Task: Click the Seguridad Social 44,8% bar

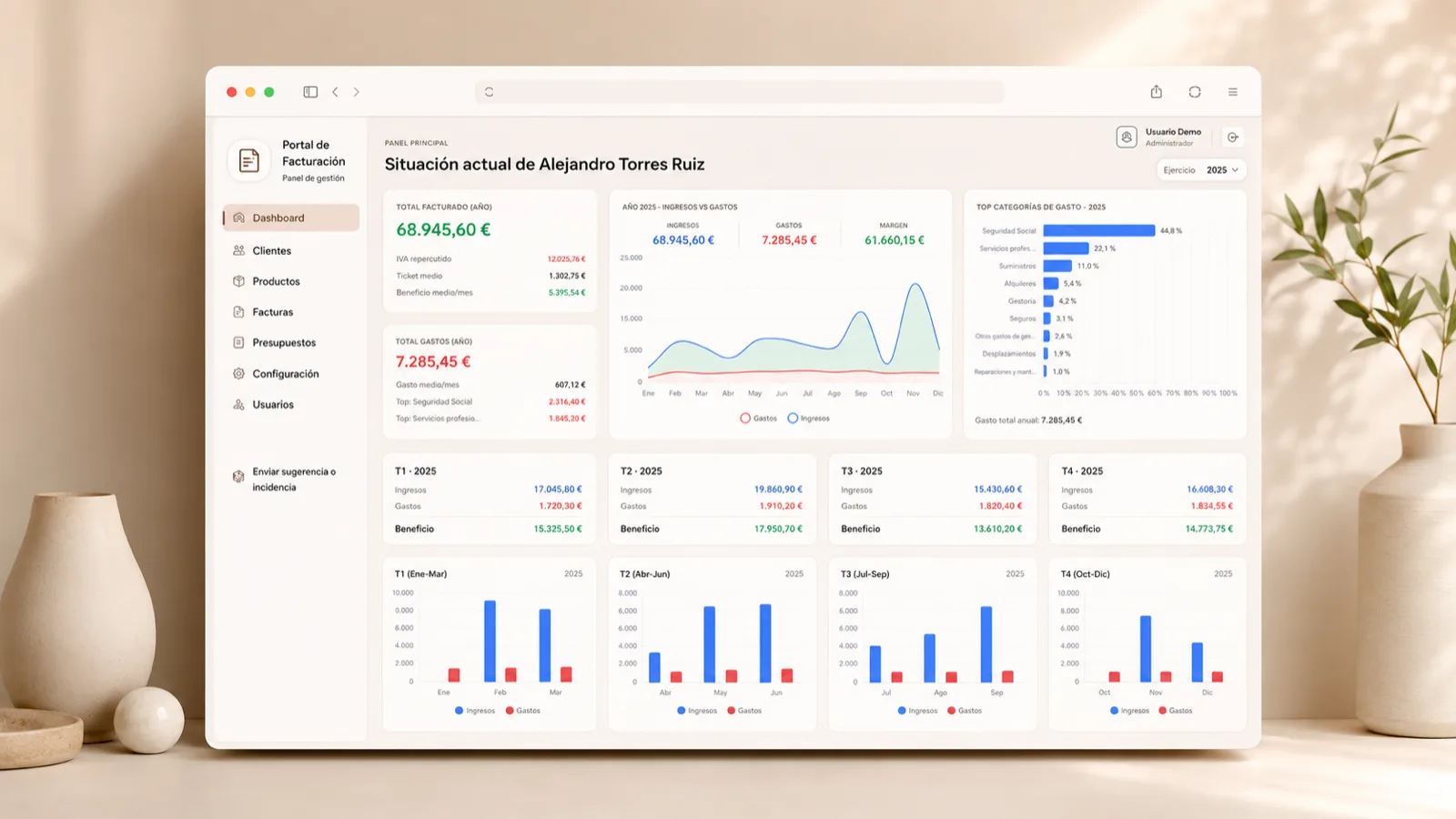Action: click(1099, 231)
